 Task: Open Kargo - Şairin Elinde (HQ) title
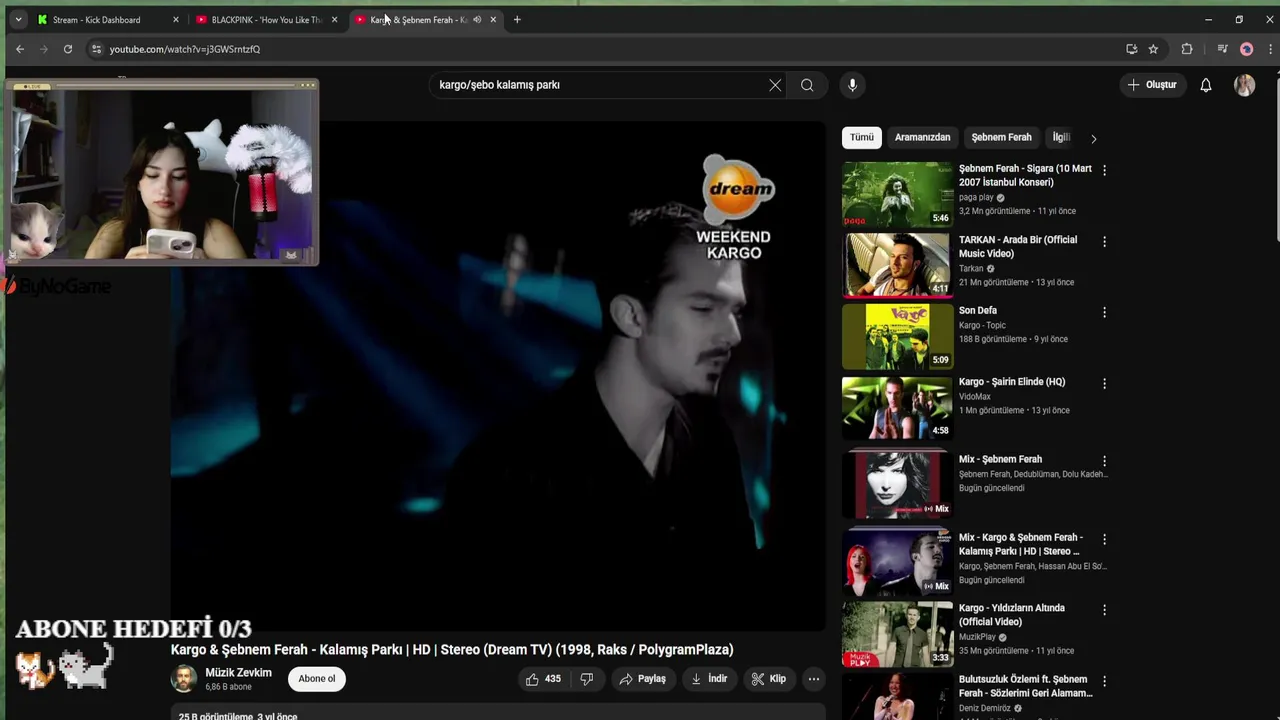click(x=1012, y=382)
